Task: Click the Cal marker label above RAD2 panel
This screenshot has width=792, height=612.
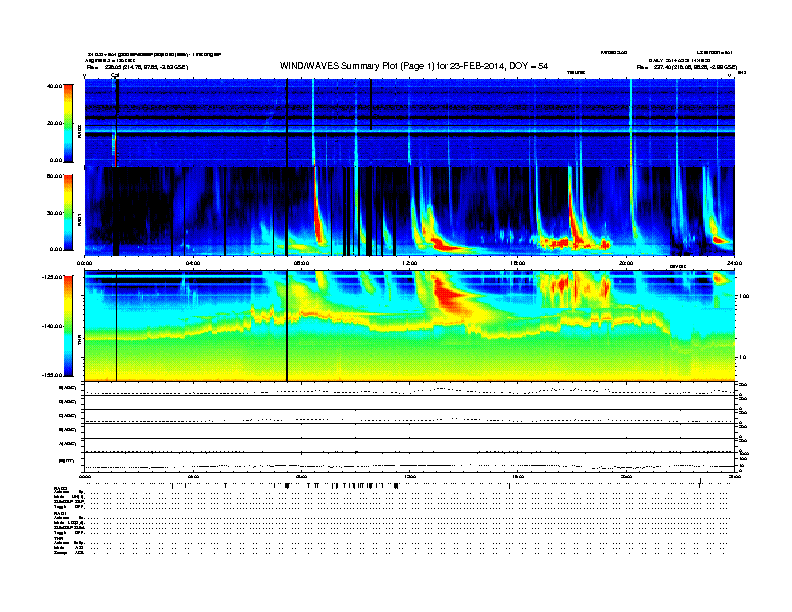Action: 115,75
